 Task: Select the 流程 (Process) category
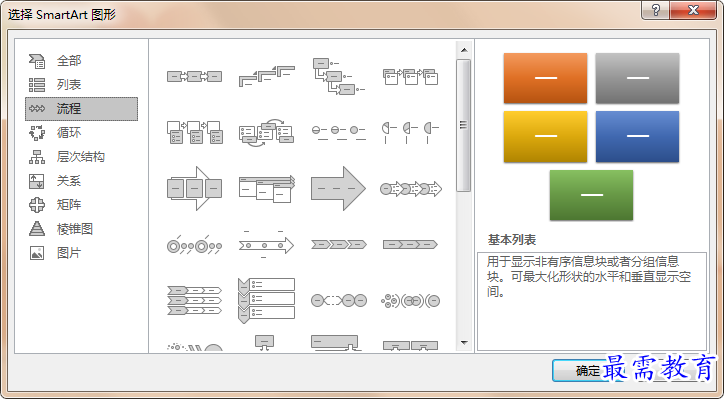pos(81,109)
